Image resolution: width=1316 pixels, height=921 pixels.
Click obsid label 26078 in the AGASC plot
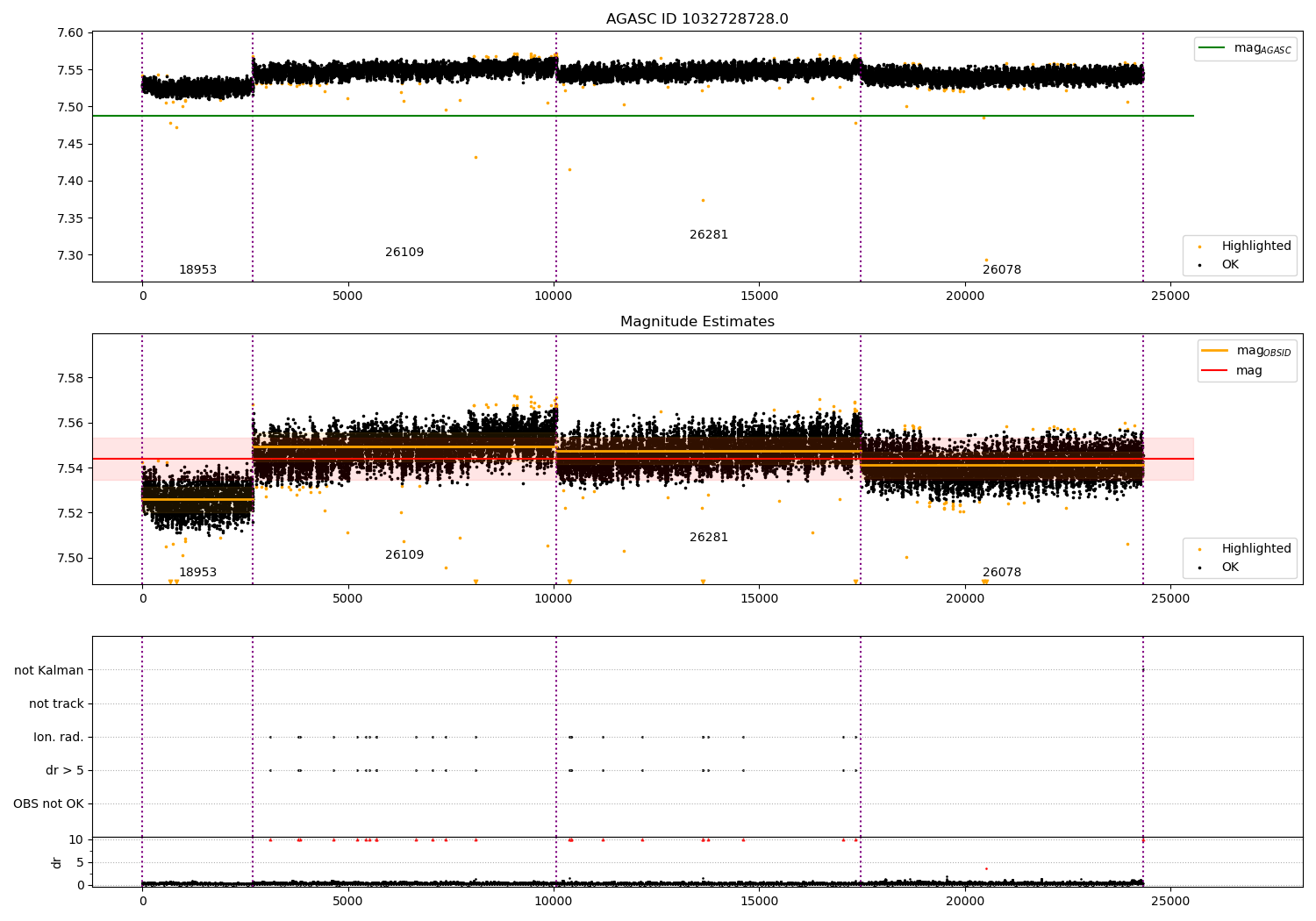(x=1002, y=270)
